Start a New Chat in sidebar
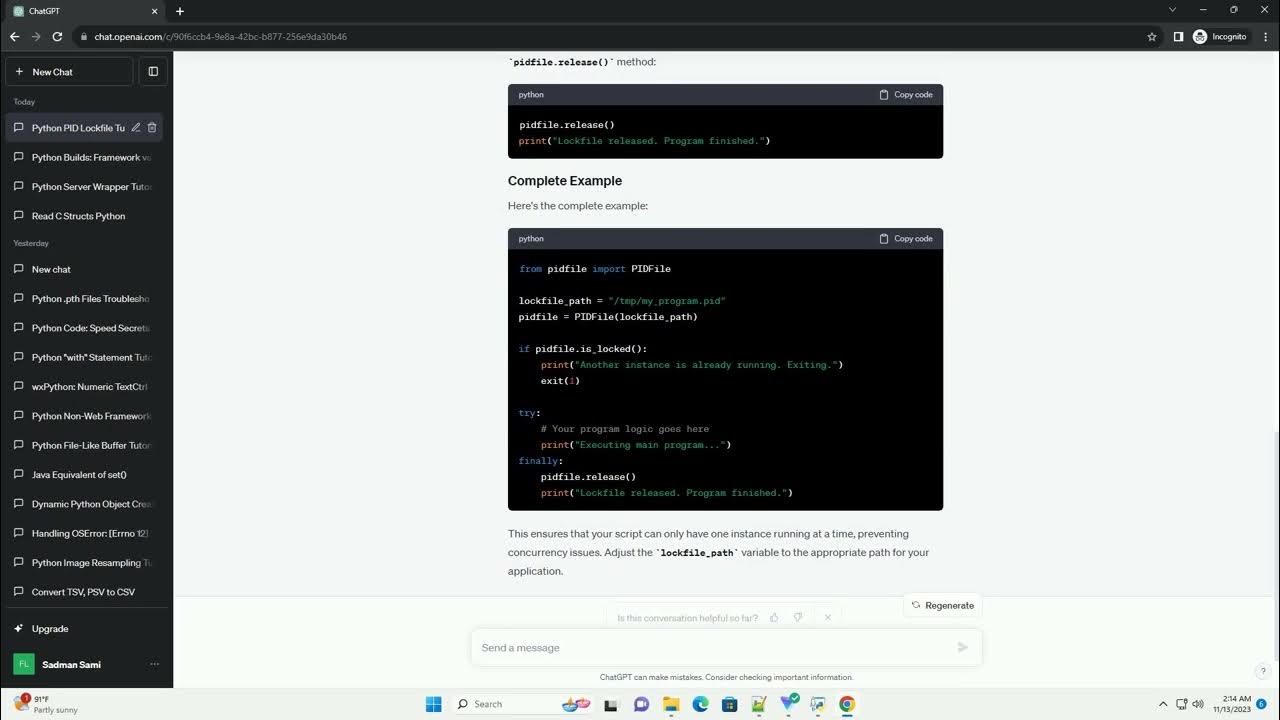This screenshot has width=1280, height=720. pos(69,72)
